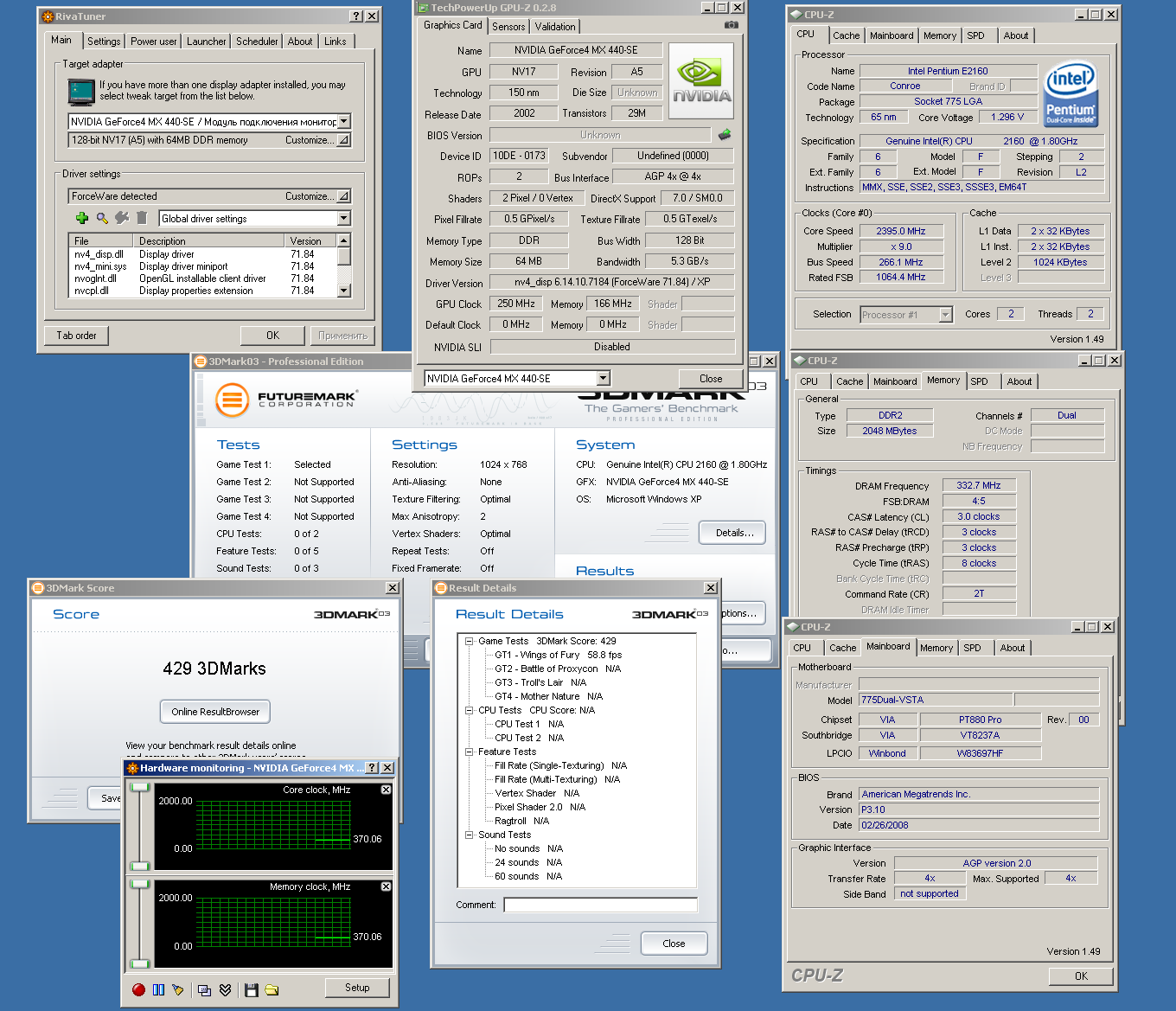This screenshot has height=1011, width=1176.
Task: Click the double down chevron icon in Hardware monitoring
Action: click(225, 989)
